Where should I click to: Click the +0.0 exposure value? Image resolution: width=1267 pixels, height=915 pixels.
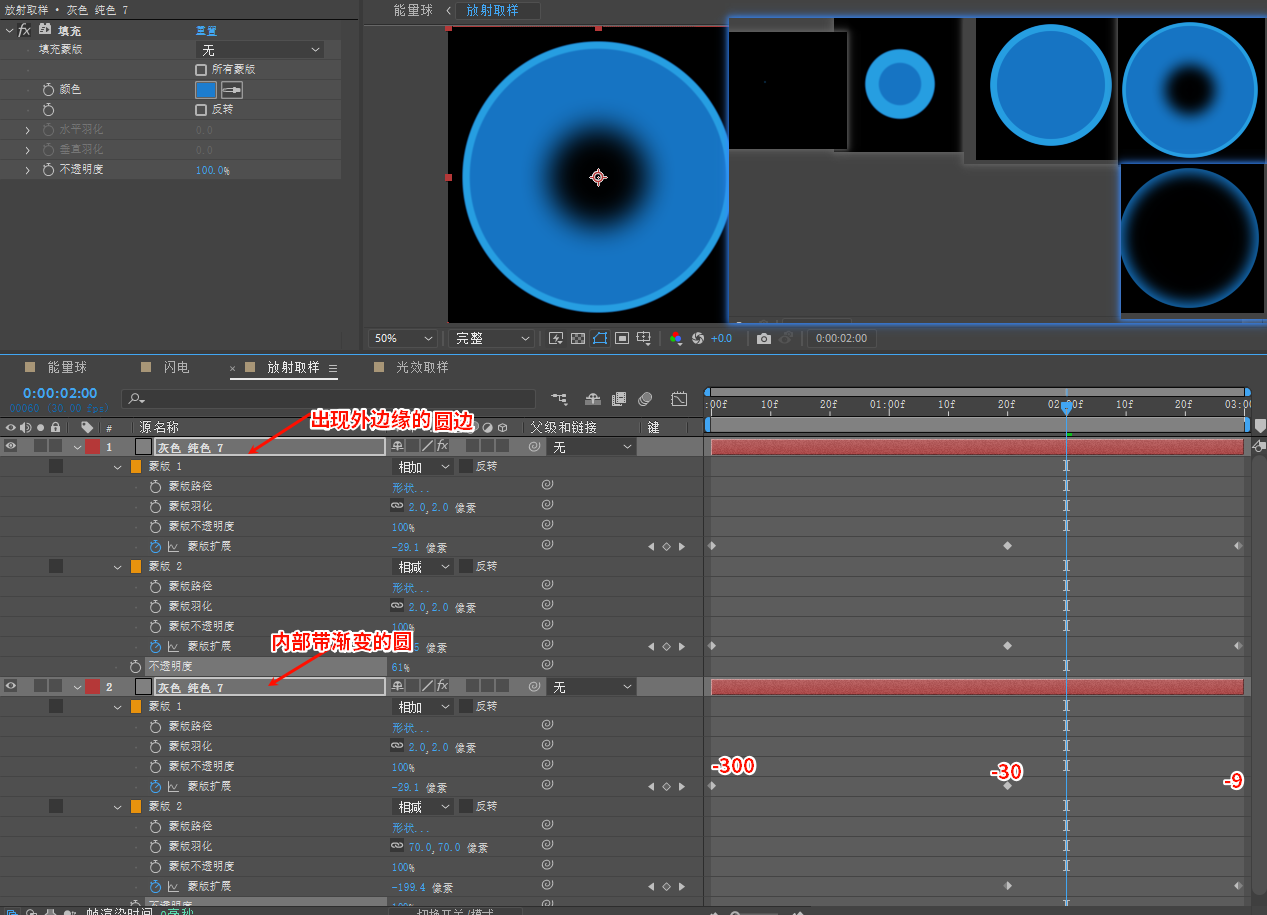pos(721,339)
